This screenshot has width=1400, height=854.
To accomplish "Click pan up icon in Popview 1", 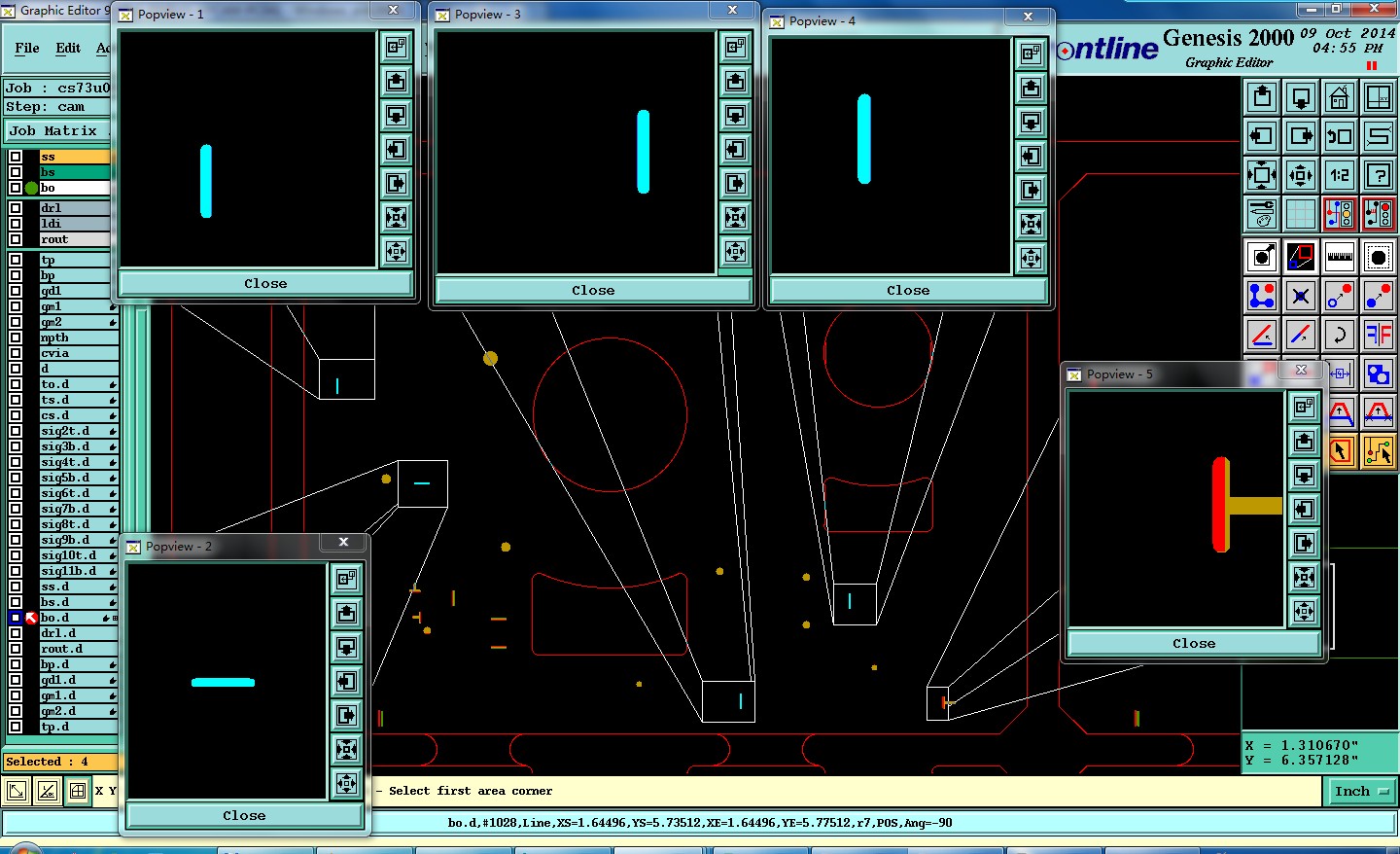I will click(396, 81).
